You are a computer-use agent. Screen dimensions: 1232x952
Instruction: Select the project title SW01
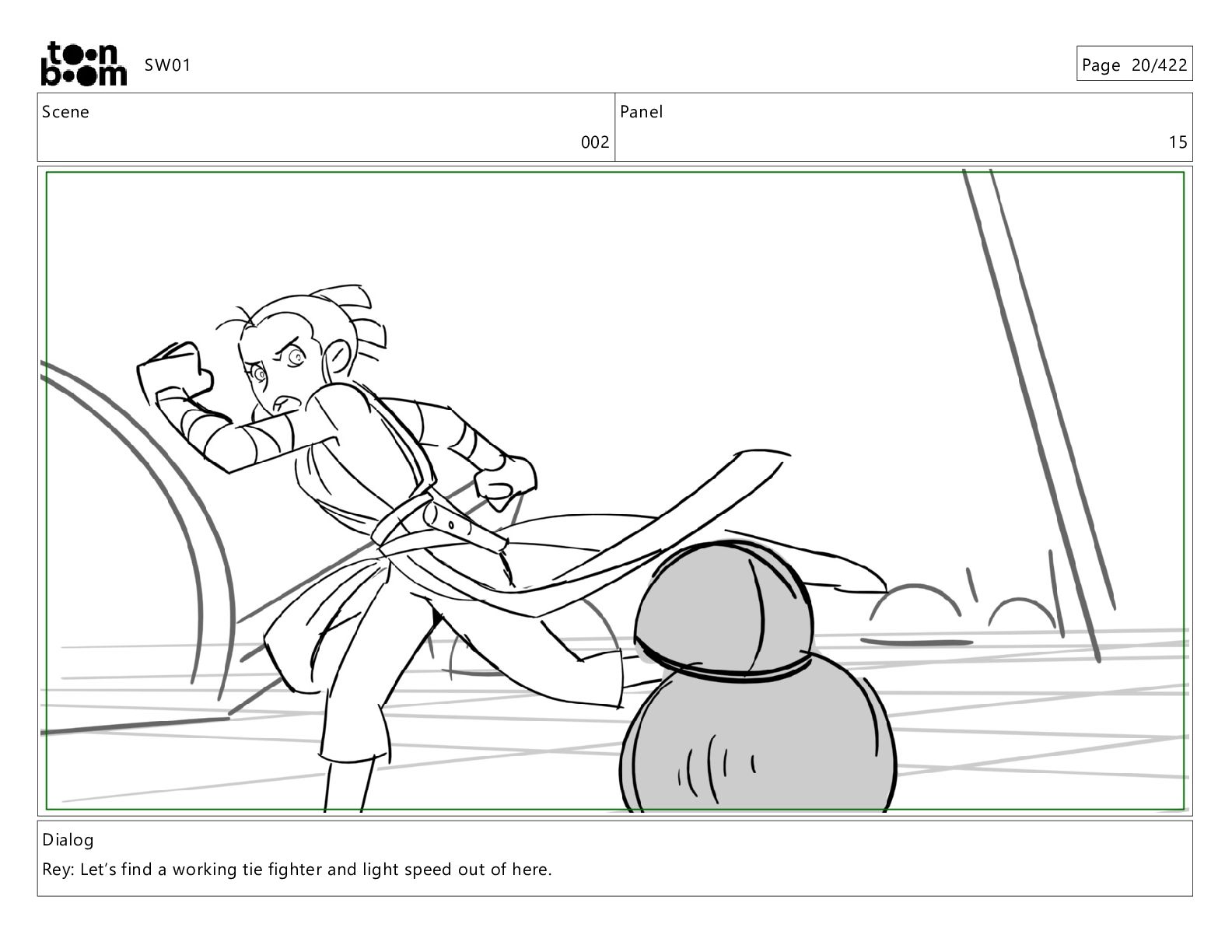point(167,65)
